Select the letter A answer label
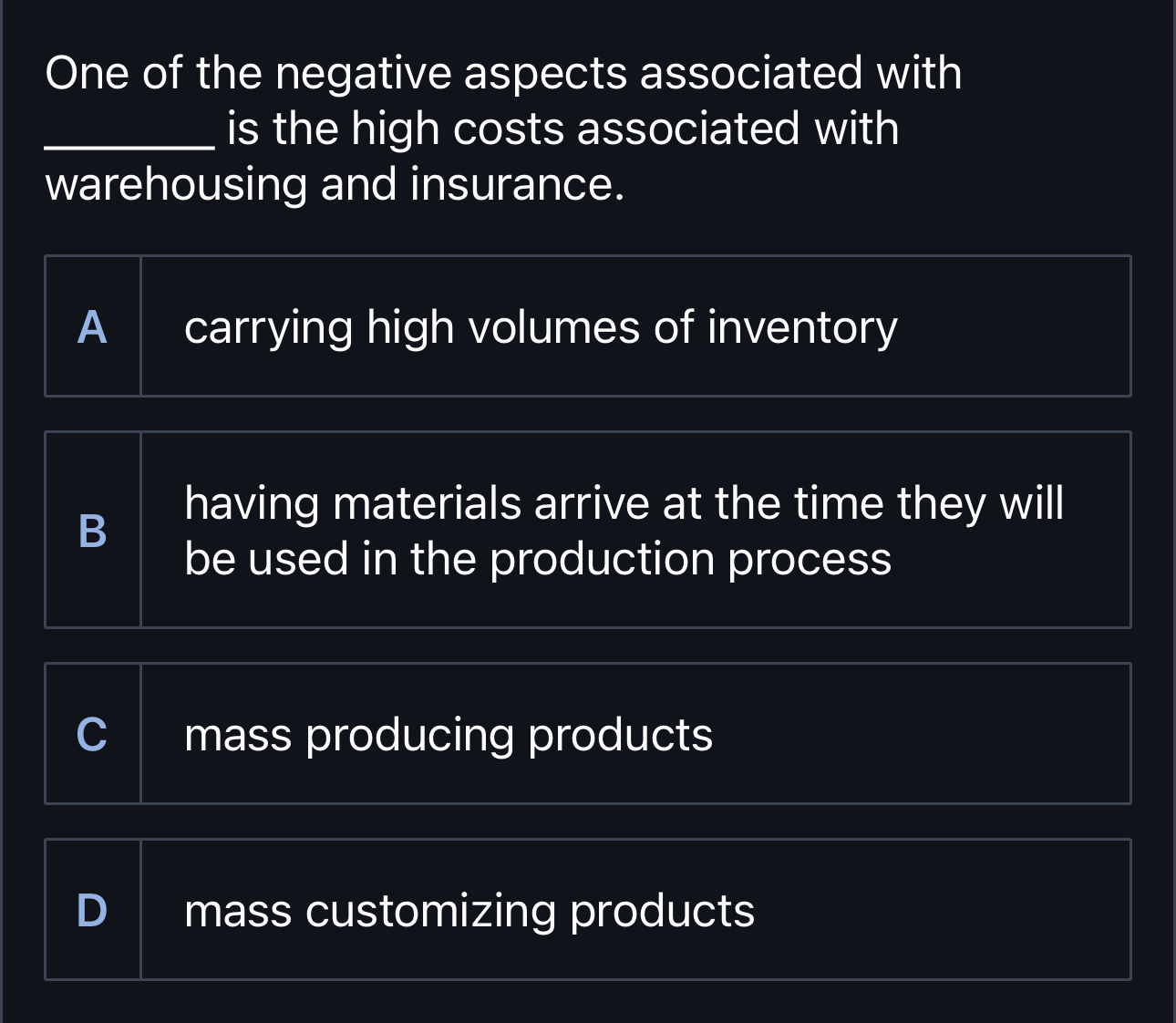This screenshot has height=1023, width=1176. [x=93, y=326]
